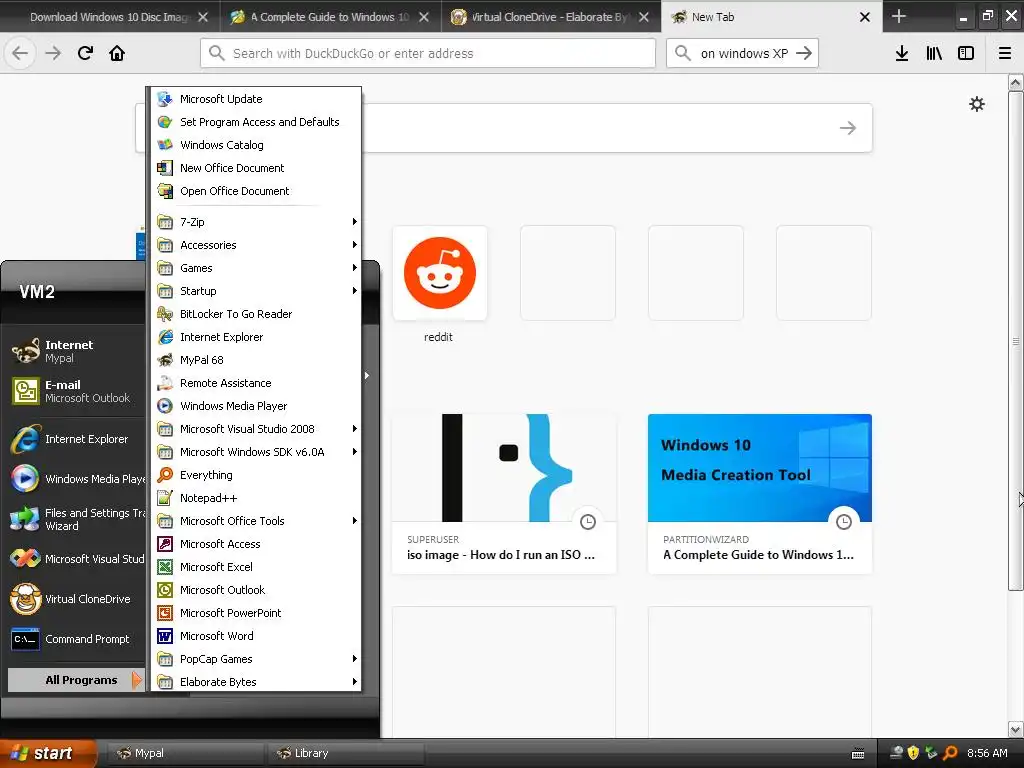This screenshot has width=1024, height=768.
Task: Open Command Prompt from Start menu
Action: pyautogui.click(x=76, y=639)
